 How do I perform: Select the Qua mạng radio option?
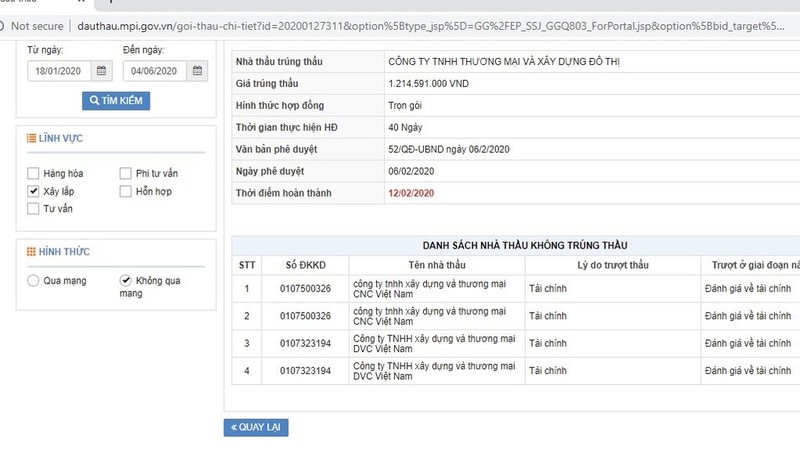[33, 281]
